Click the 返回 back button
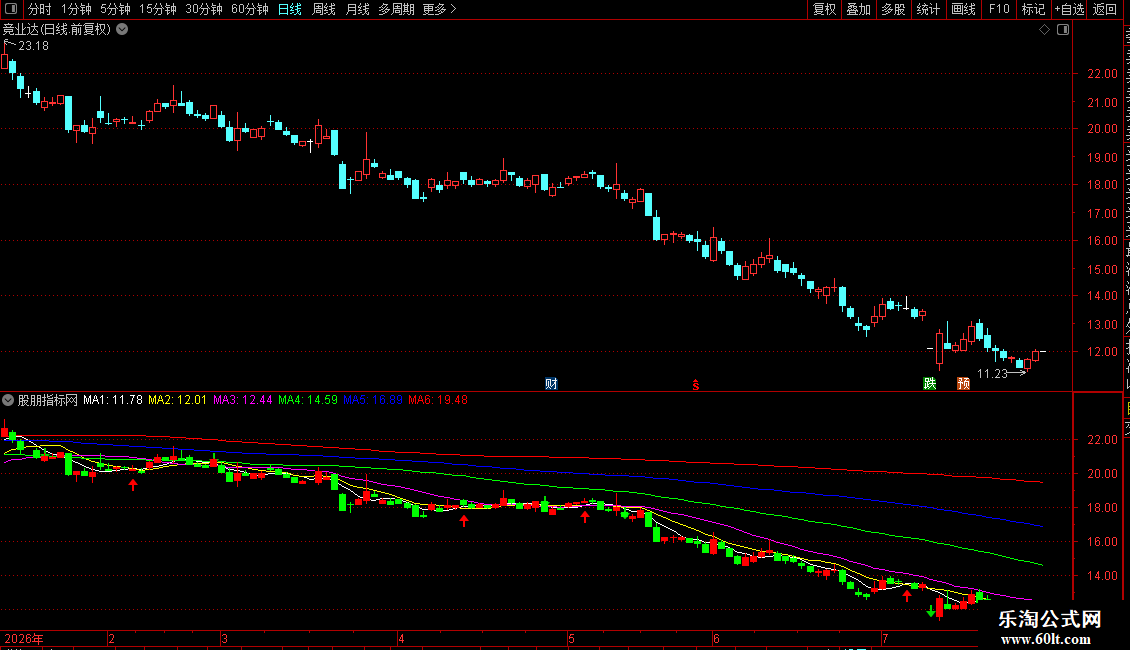Image resolution: width=1130 pixels, height=650 pixels. (x=1104, y=9)
